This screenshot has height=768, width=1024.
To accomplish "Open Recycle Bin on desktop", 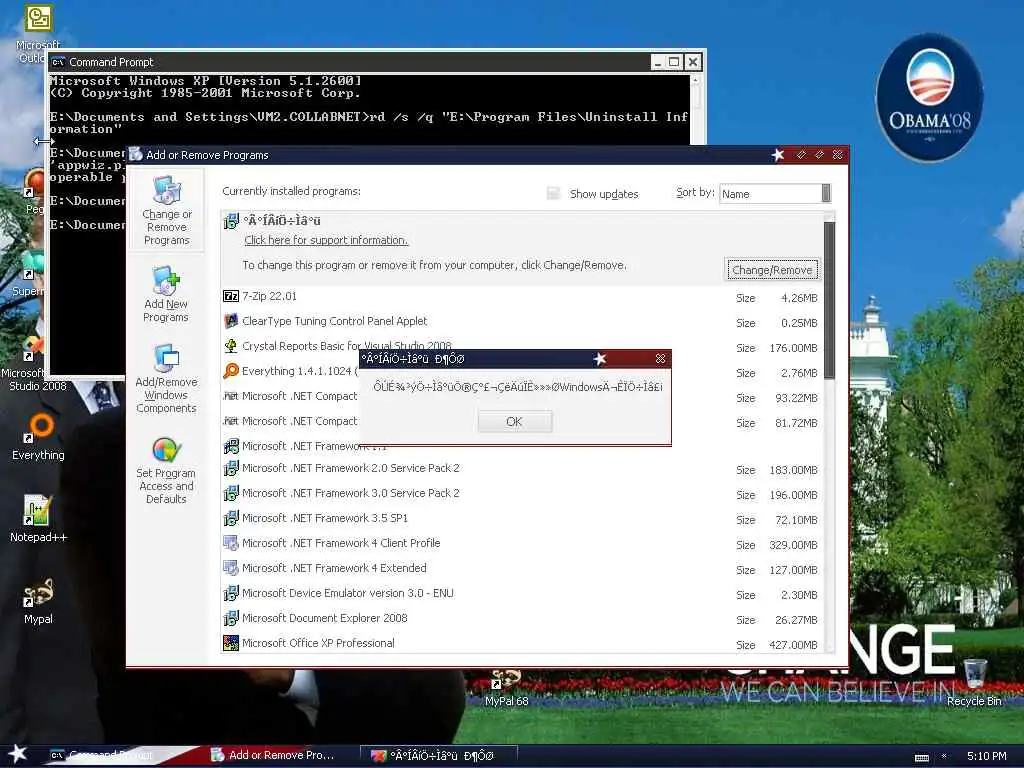I will click(x=974, y=683).
